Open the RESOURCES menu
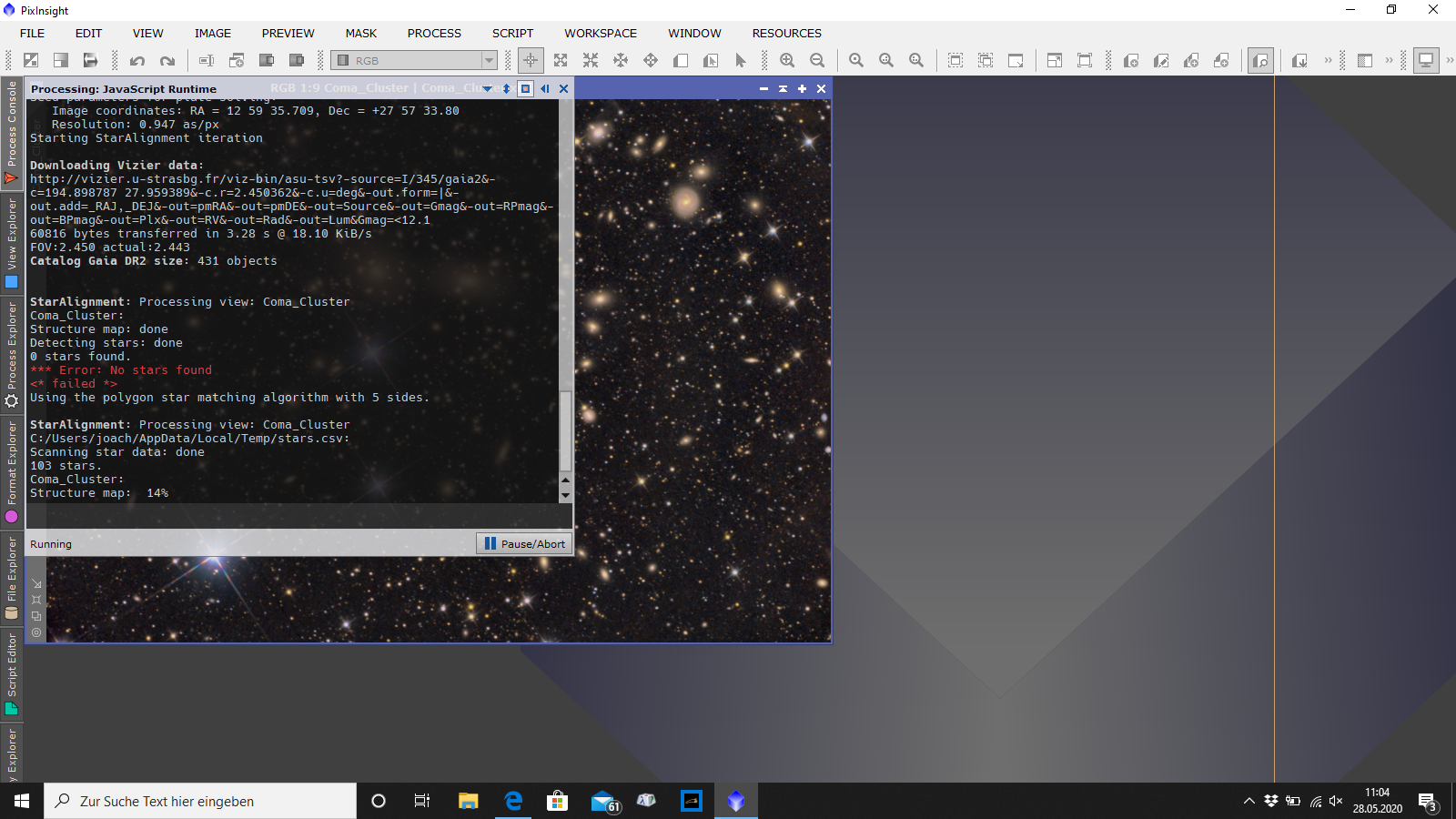Screen dimensions: 1456x819 point(786,33)
